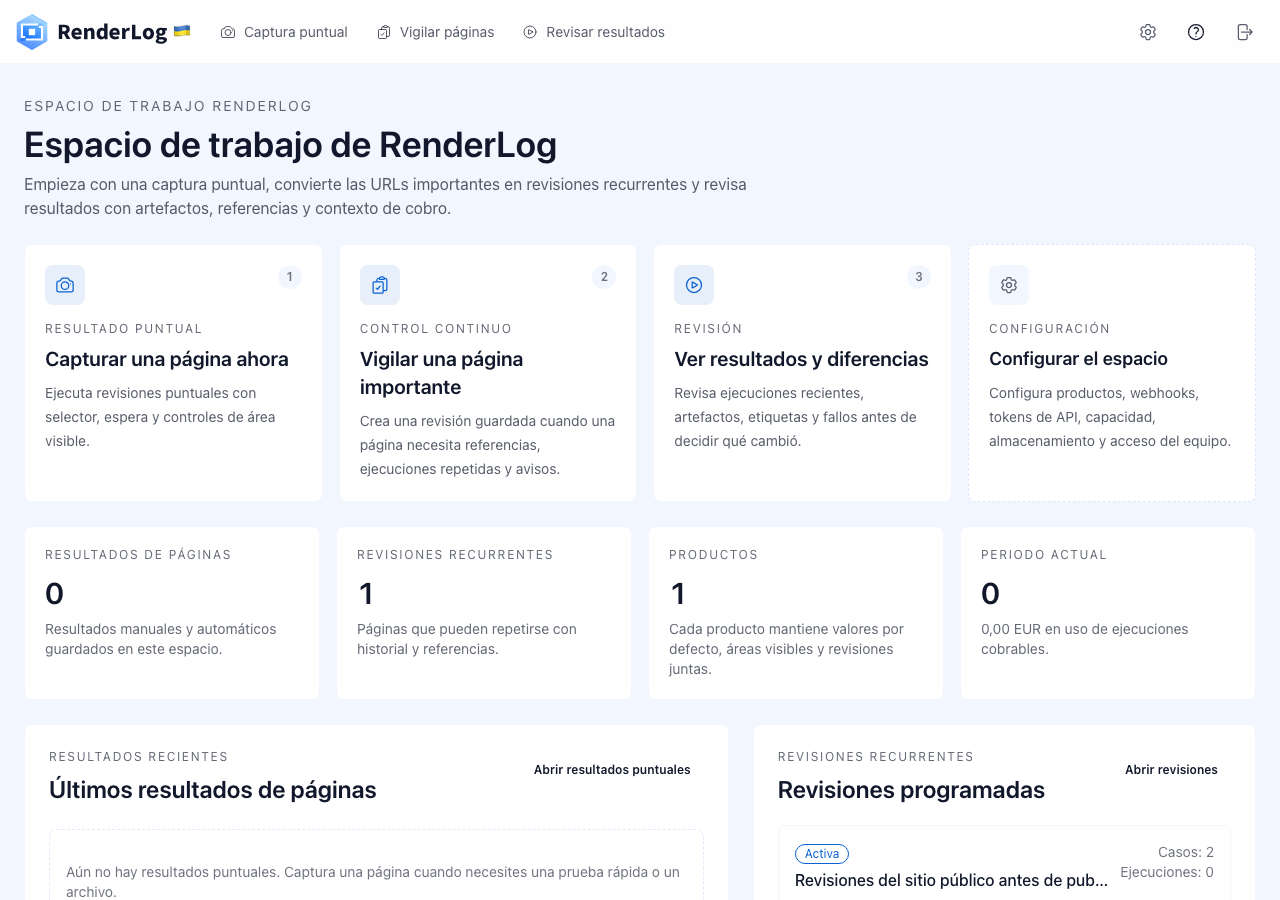Screen dimensions: 1280x900
Task: Click 'Aún no hay resultados puntuales' message
Action: coord(373,881)
